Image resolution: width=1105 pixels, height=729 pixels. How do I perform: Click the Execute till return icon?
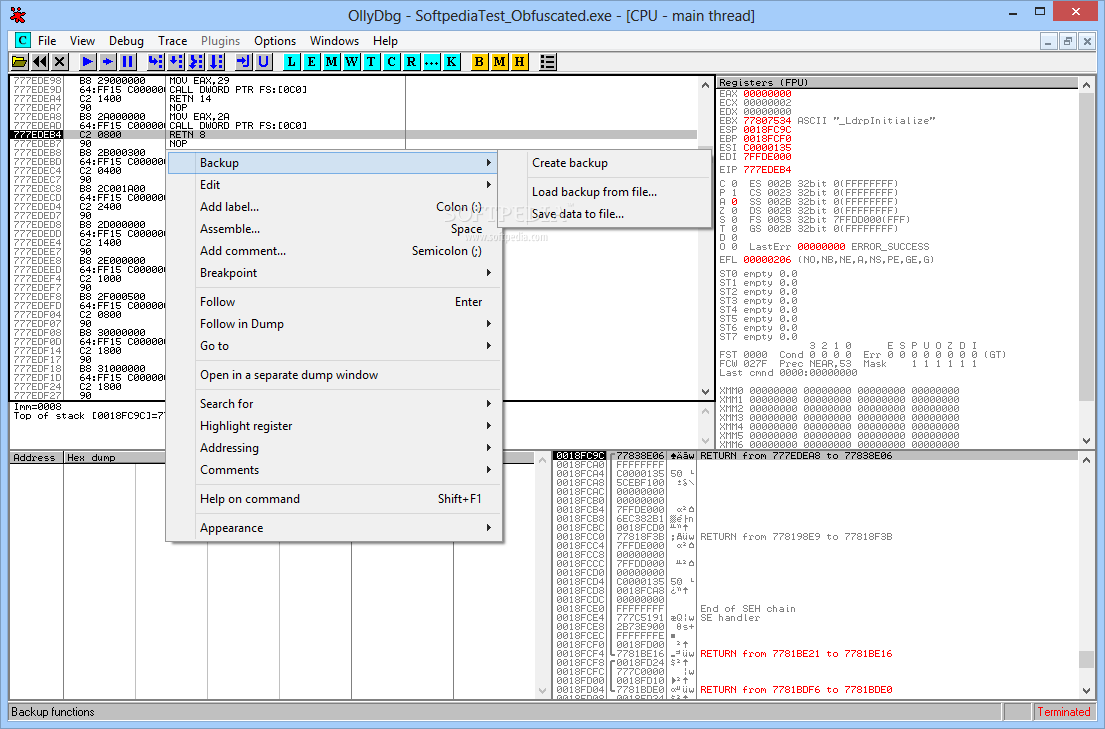click(x=243, y=62)
